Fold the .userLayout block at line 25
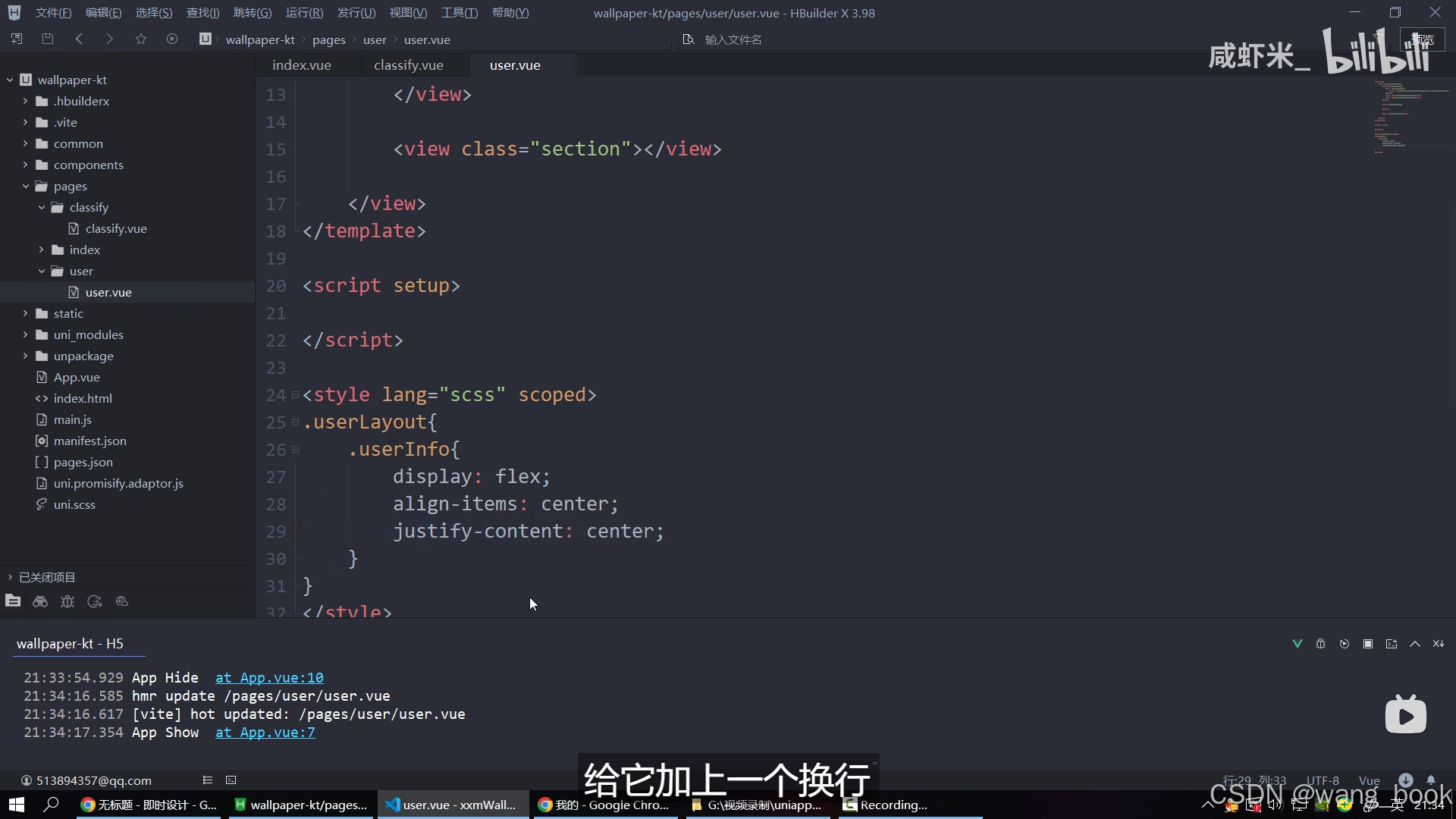Viewport: 1456px width, 819px height. click(295, 422)
